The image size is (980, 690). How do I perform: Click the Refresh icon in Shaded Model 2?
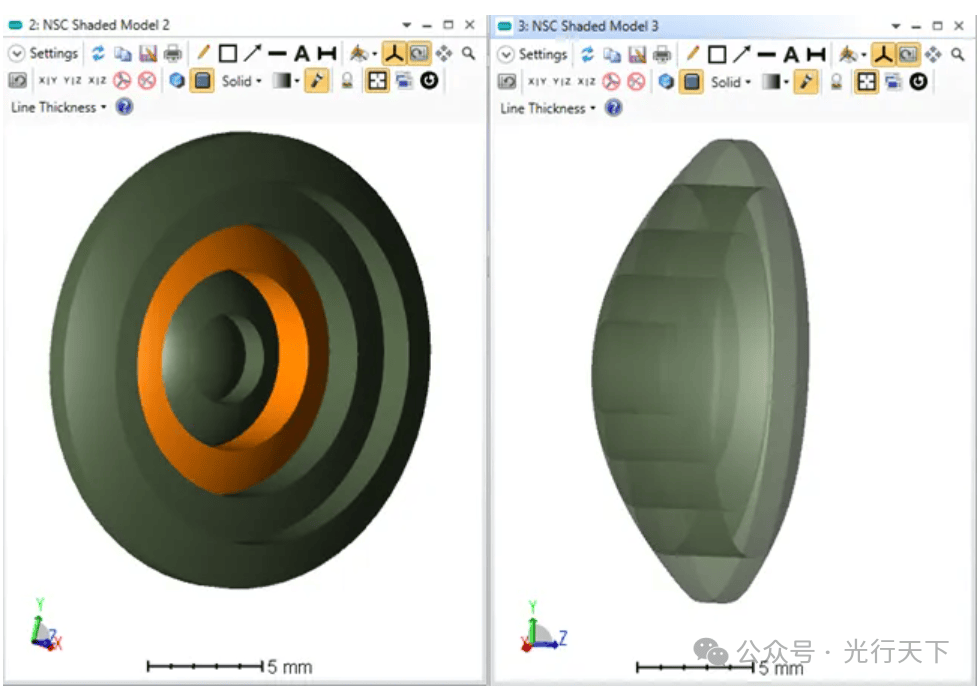(x=98, y=54)
